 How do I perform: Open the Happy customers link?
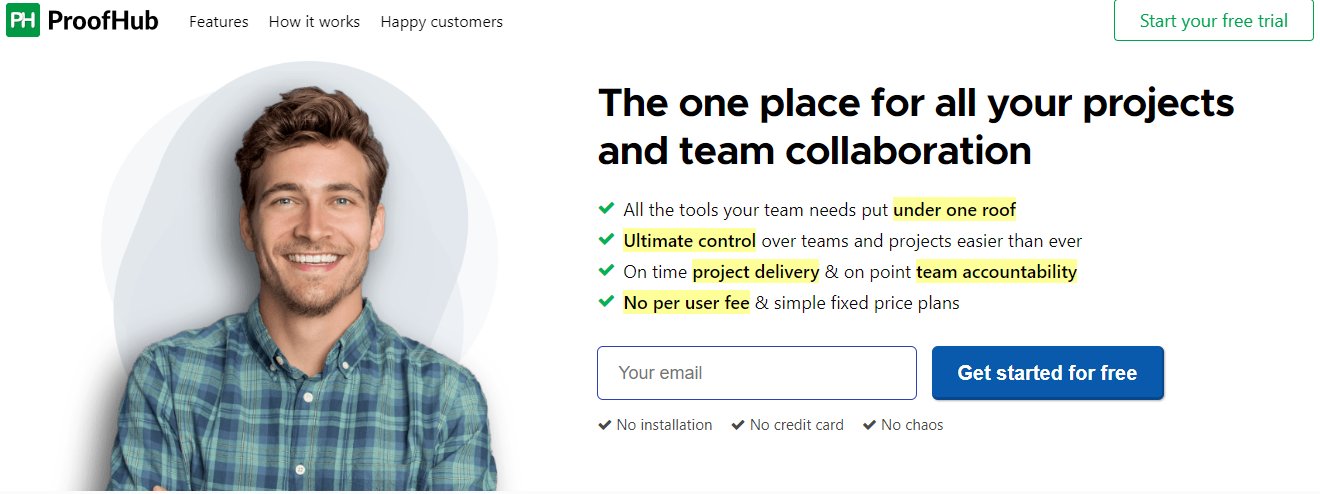pyautogui.click(x=442, y=21)
